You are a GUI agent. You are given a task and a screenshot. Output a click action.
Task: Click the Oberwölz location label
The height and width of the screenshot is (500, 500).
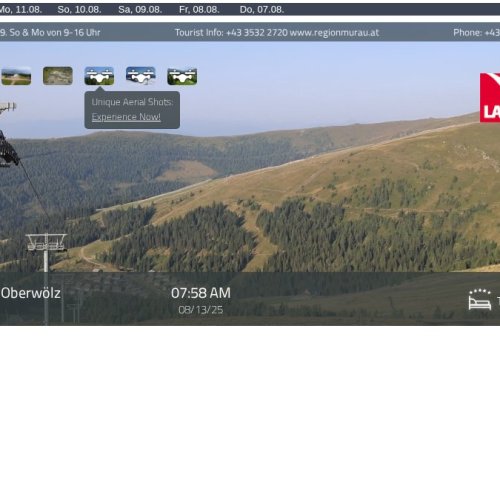point(31,293)
